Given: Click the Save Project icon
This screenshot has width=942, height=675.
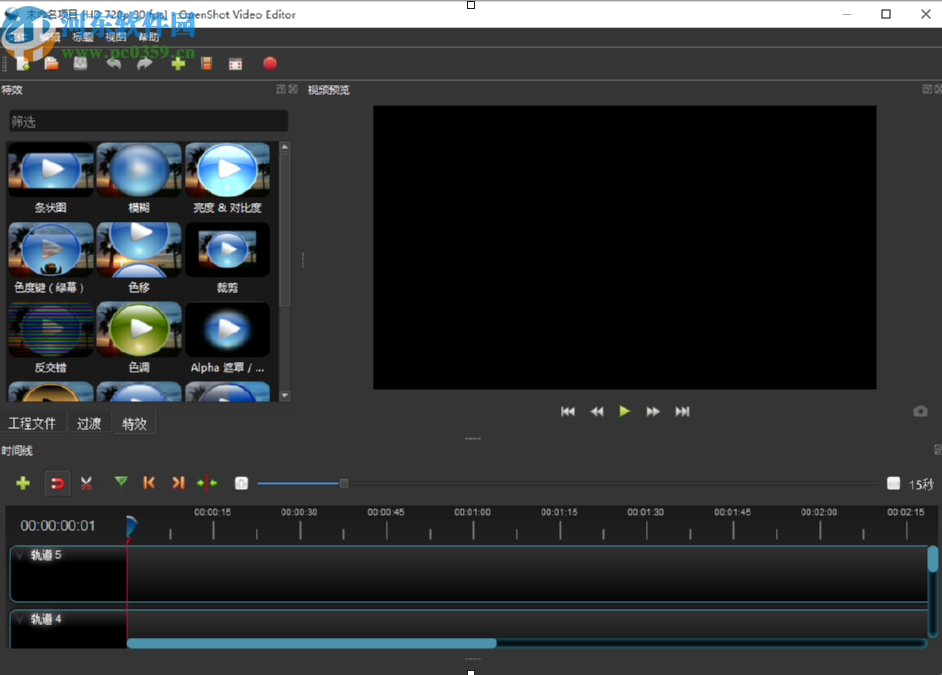Looking at the screenshot, I should point(80,64).
